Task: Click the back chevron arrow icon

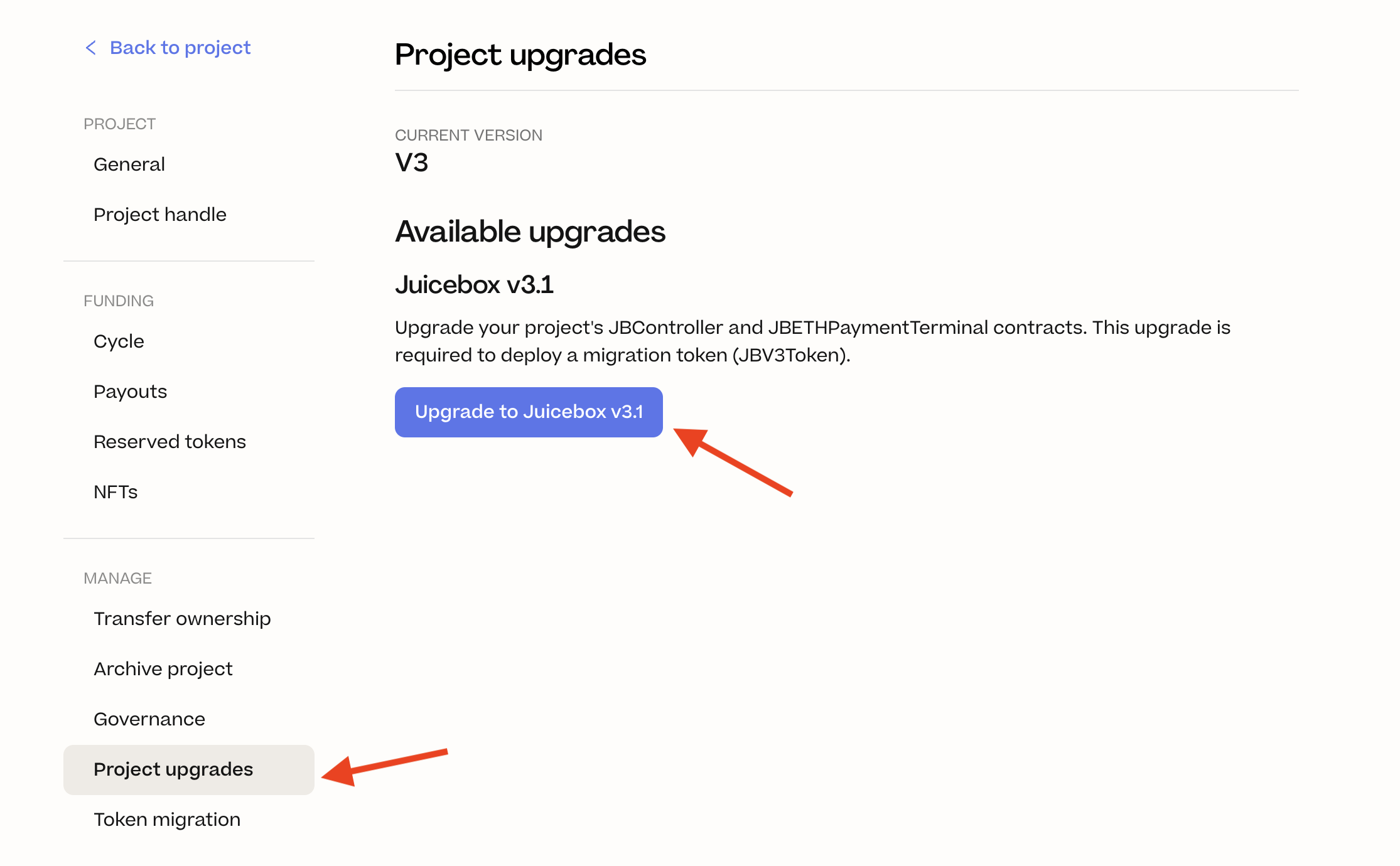Action: [91, 48]
